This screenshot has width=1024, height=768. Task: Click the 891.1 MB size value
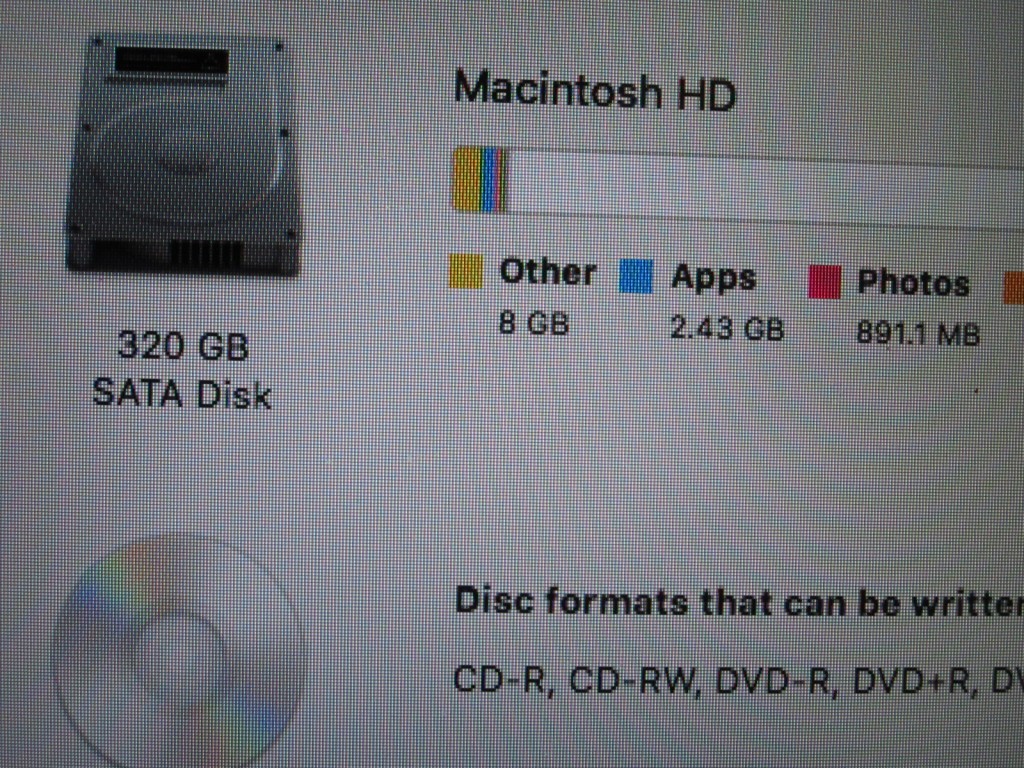(918, 334)
